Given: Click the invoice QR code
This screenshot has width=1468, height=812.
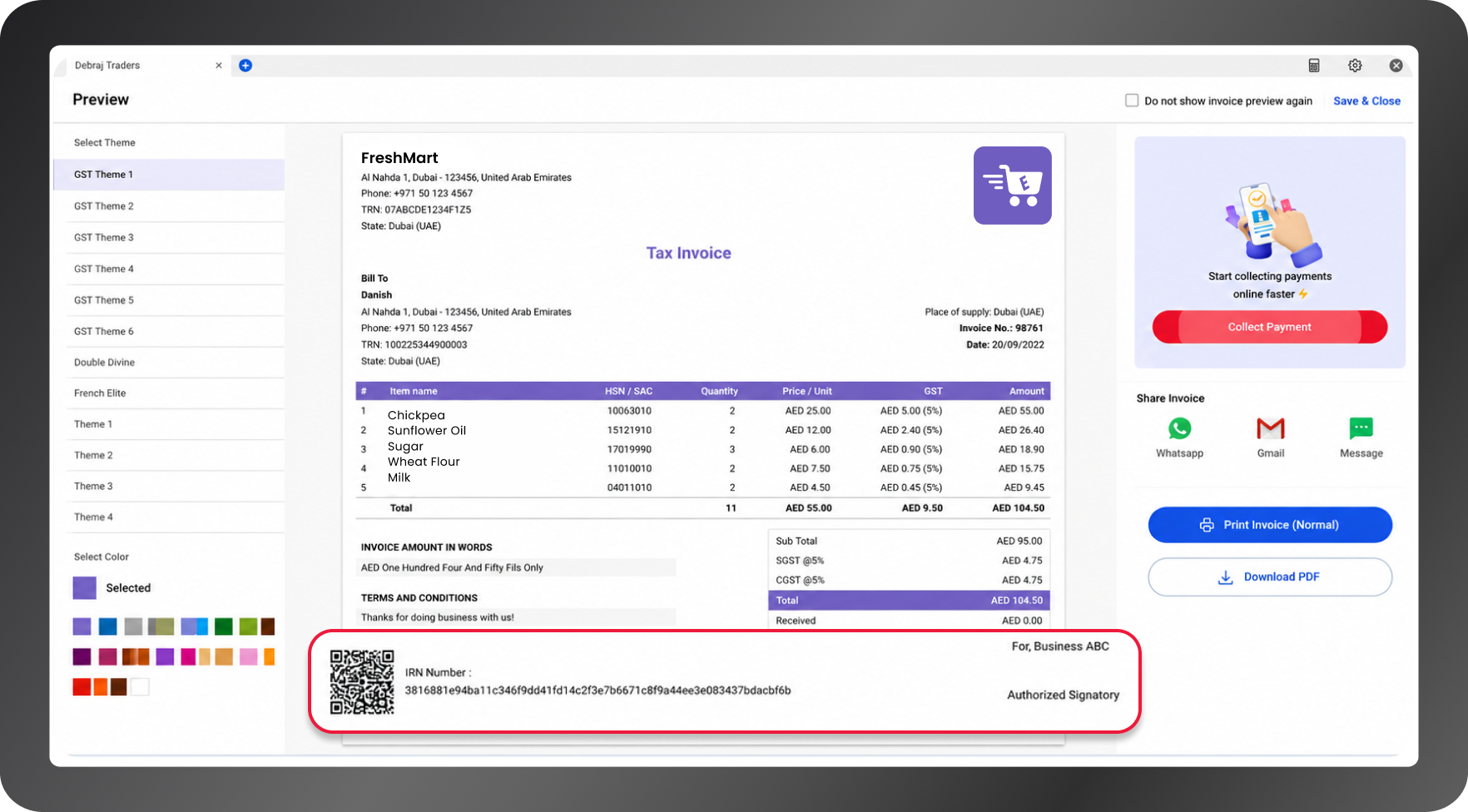Looking at the screenshot, I should (362, 682).
